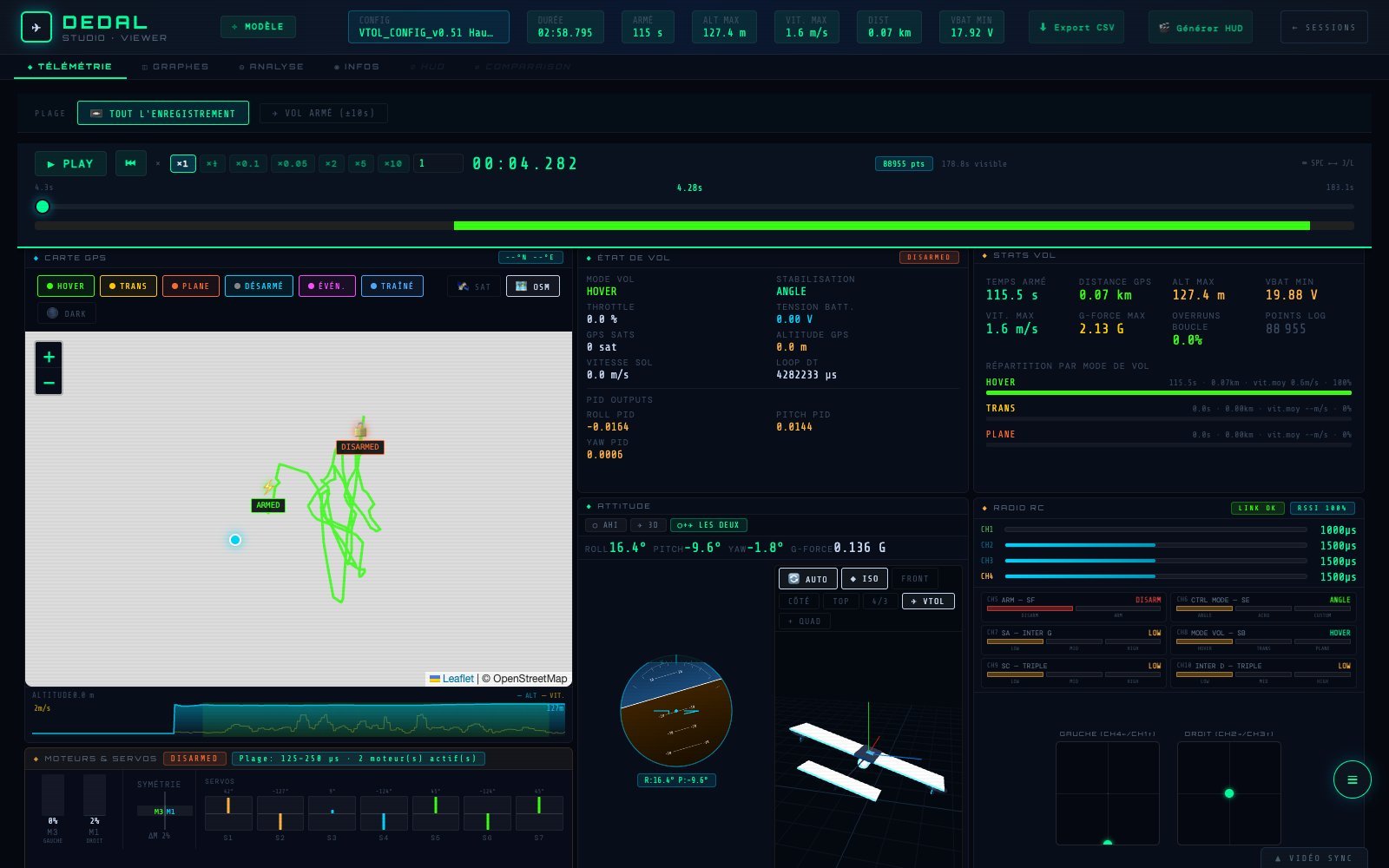The width and height of the screenshot is (1389, 868).
Task: Toggle the DÉSARMÉ map filter
Action: (259, 286)
